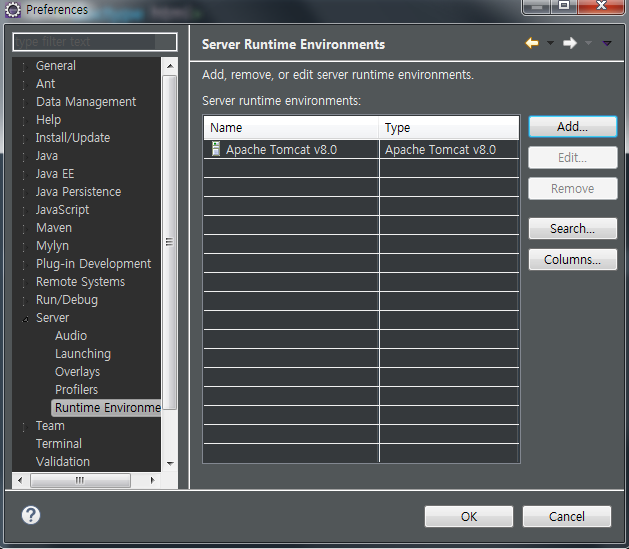
Task: Open Profilers under Server
Action: click(77, 390)
